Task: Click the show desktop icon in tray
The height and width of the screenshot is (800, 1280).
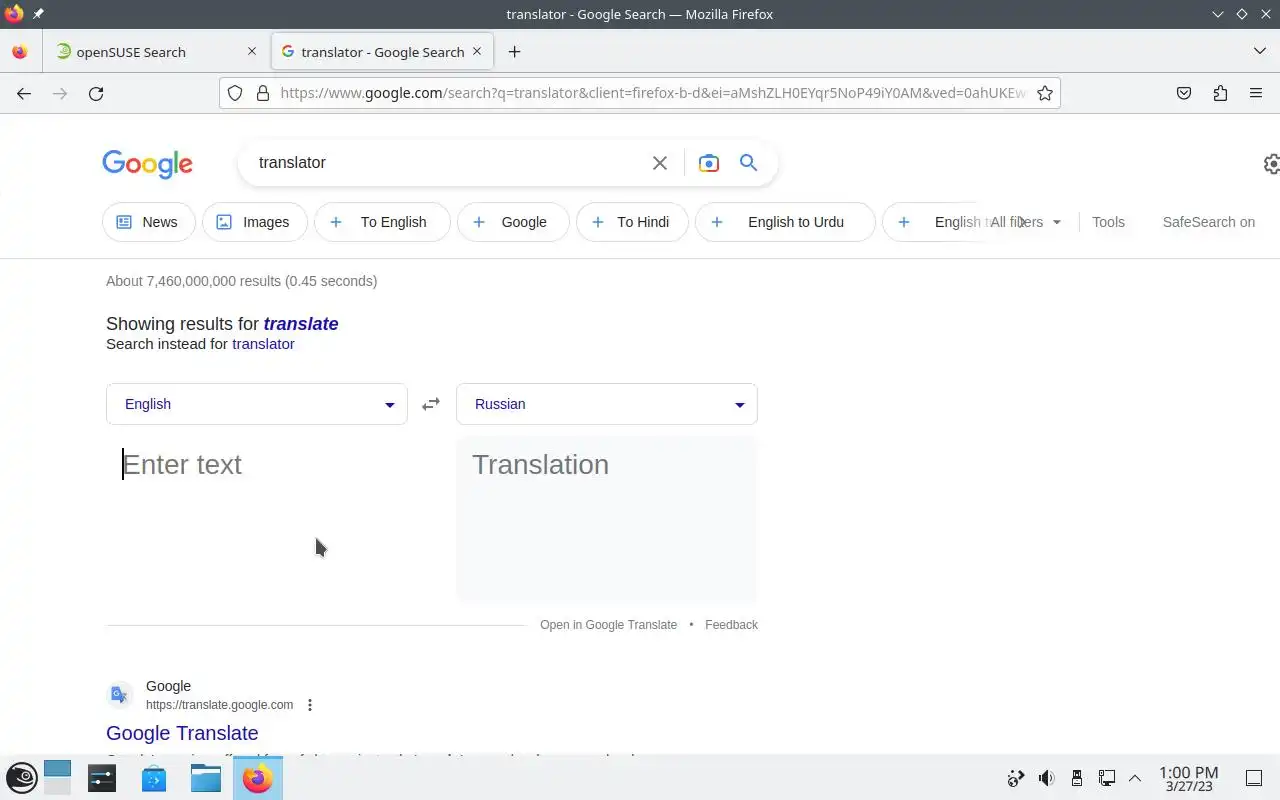Action: pyautogui.click(x=1254, y=778)
